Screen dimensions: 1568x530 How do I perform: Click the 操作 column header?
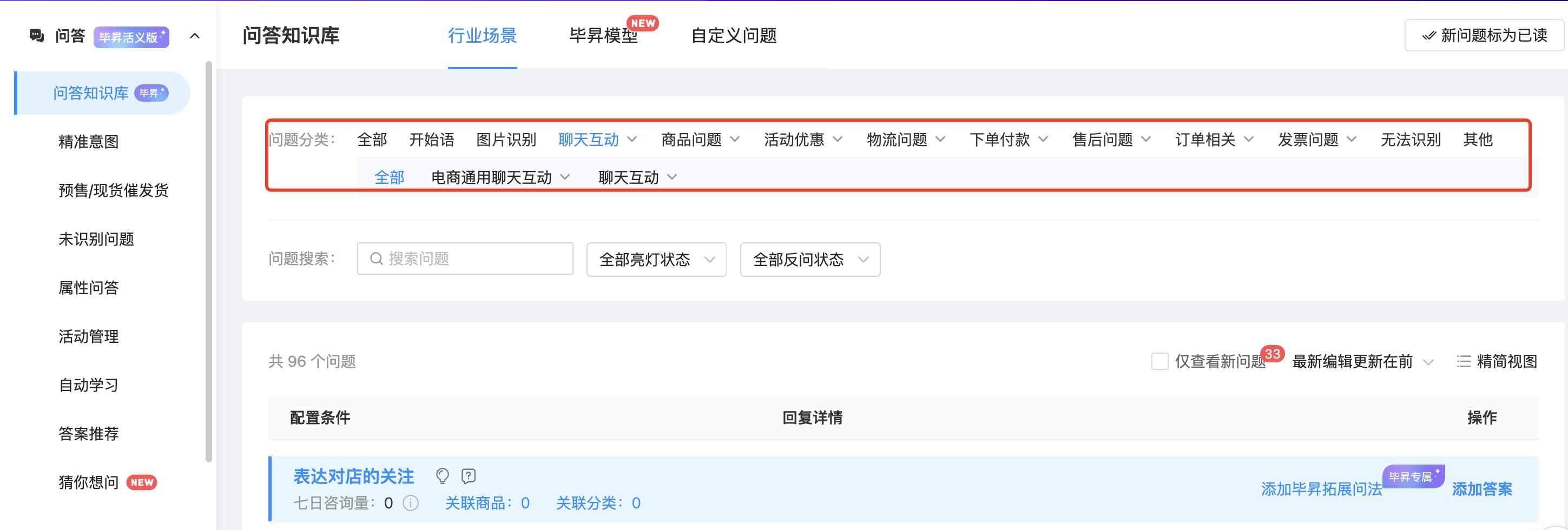pyautogui.click(x=1481, y=418)
